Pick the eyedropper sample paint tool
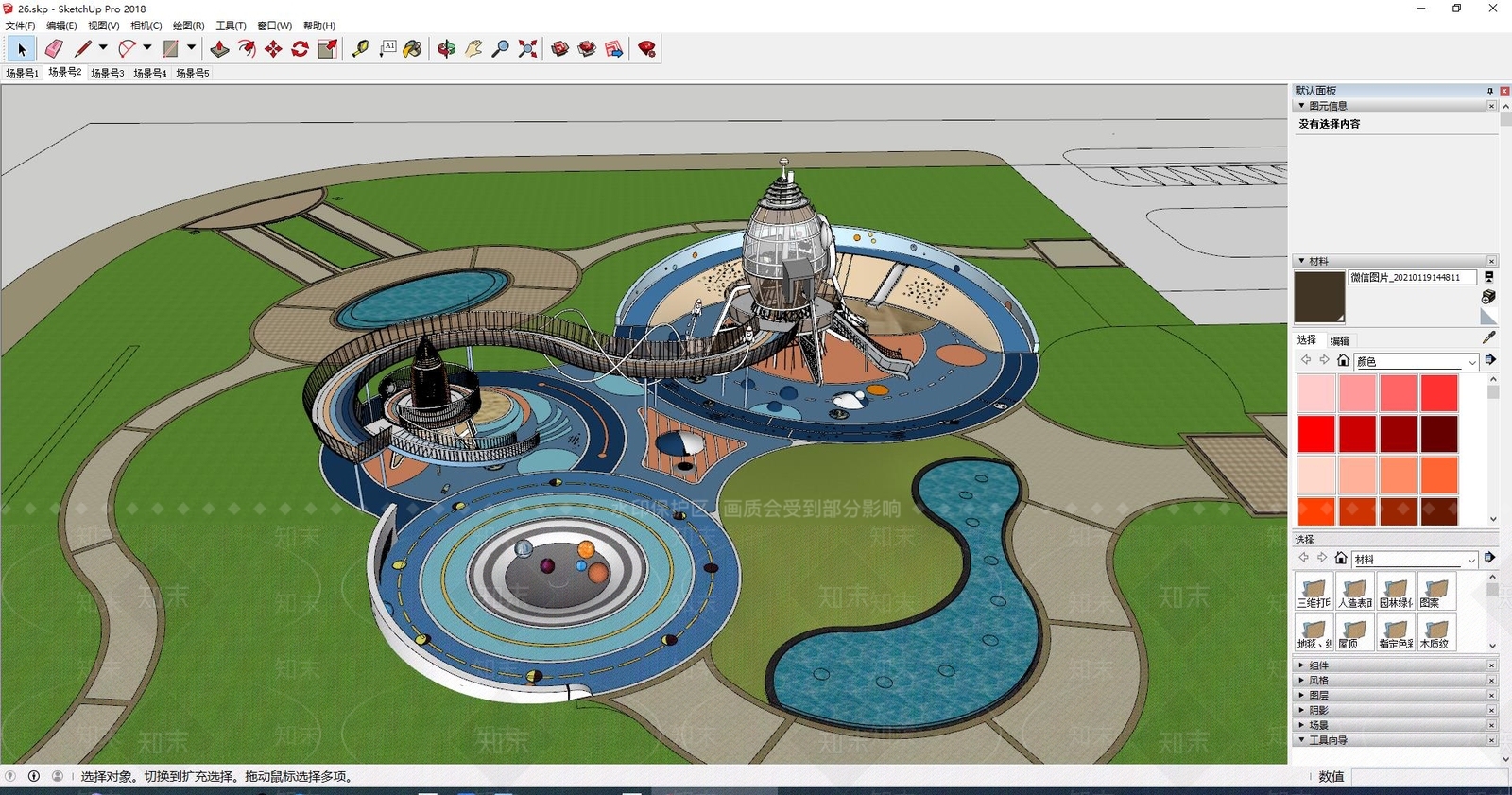1512x795 pixels. (x=1489, y=337)
